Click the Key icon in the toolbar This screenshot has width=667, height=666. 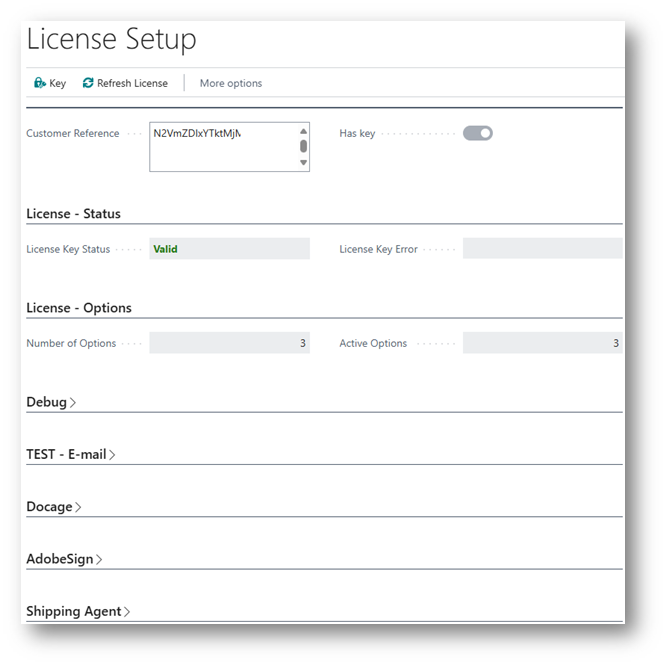tap(39, 83)
